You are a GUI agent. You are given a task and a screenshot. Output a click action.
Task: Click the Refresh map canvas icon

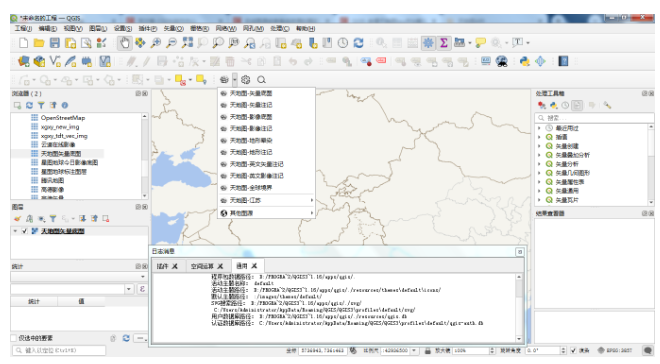[x=358, y=43]
